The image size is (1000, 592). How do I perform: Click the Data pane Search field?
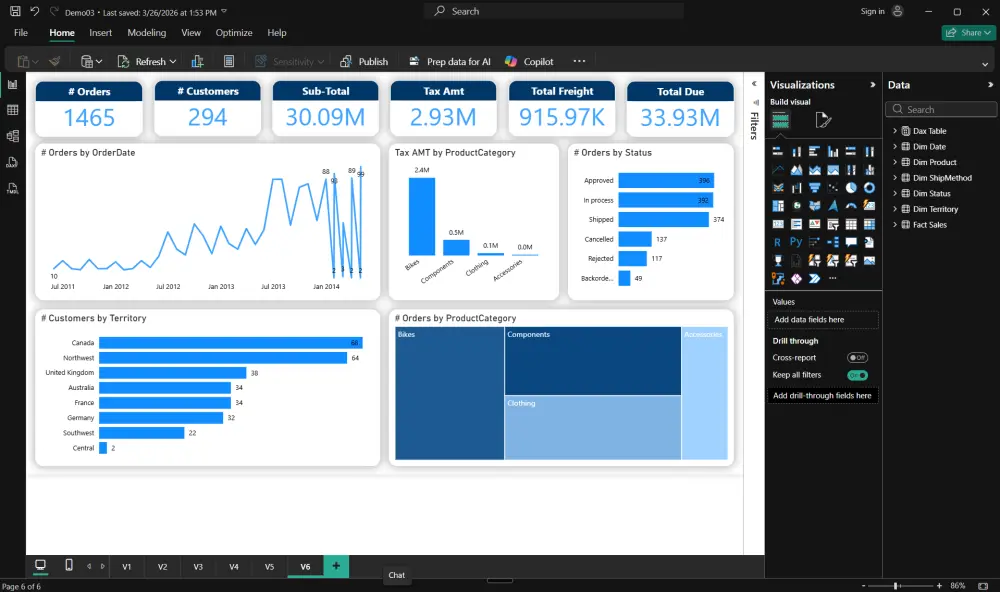click(x=941, y=109)
